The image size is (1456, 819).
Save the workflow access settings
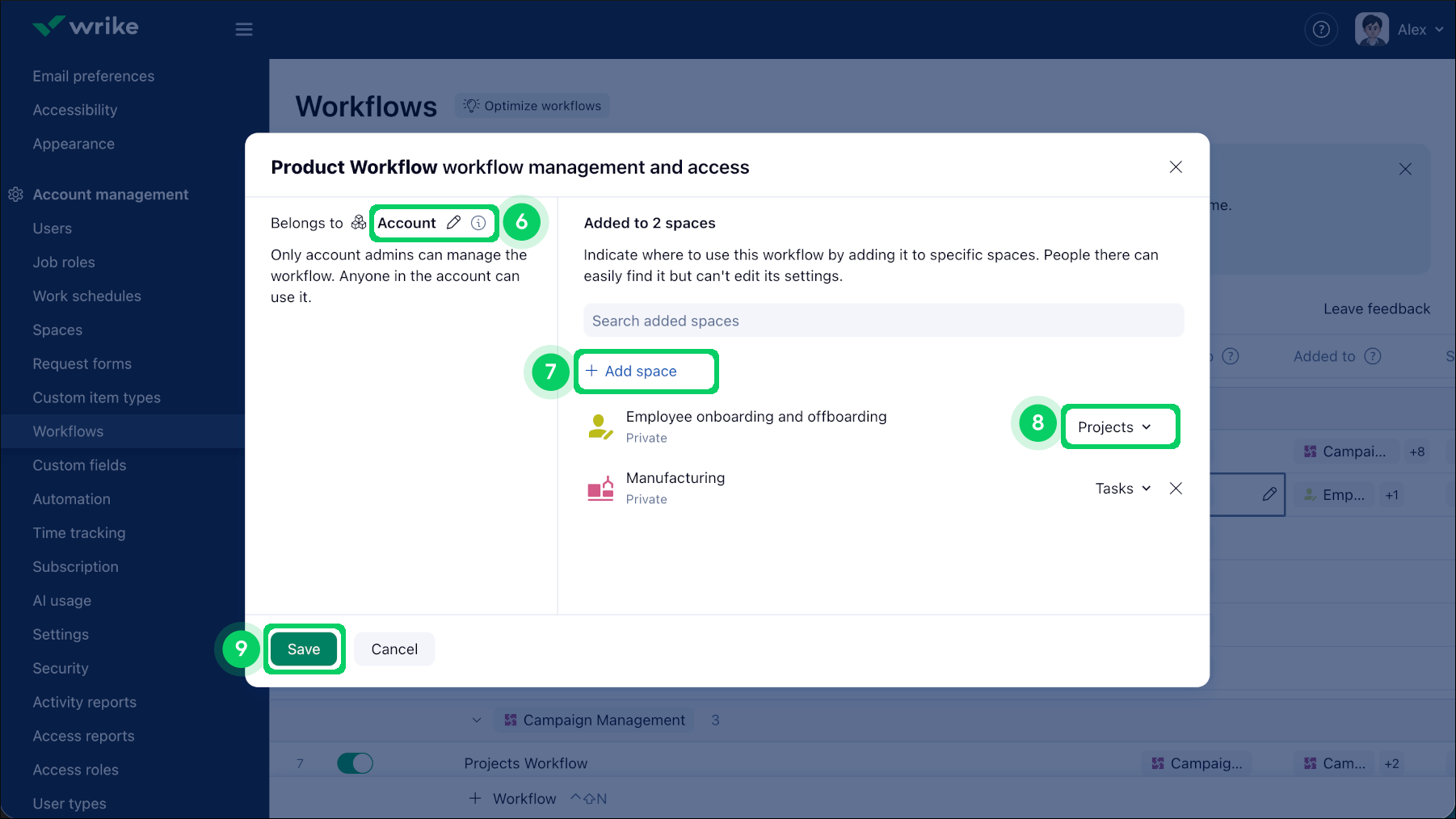304,649
